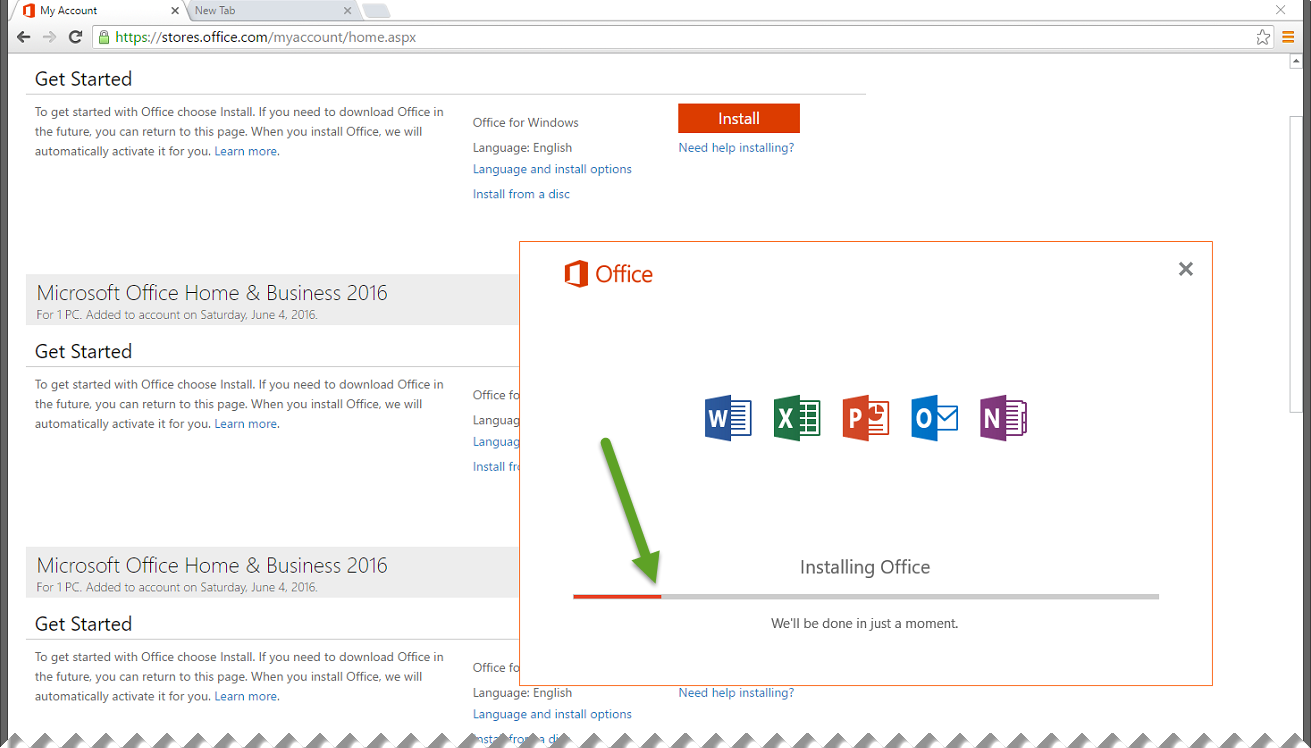The width and height of the screenshot is (1311, 748).
Task: Toggle the bookmark star in the address bar
Action: (x=1261, y=36)
